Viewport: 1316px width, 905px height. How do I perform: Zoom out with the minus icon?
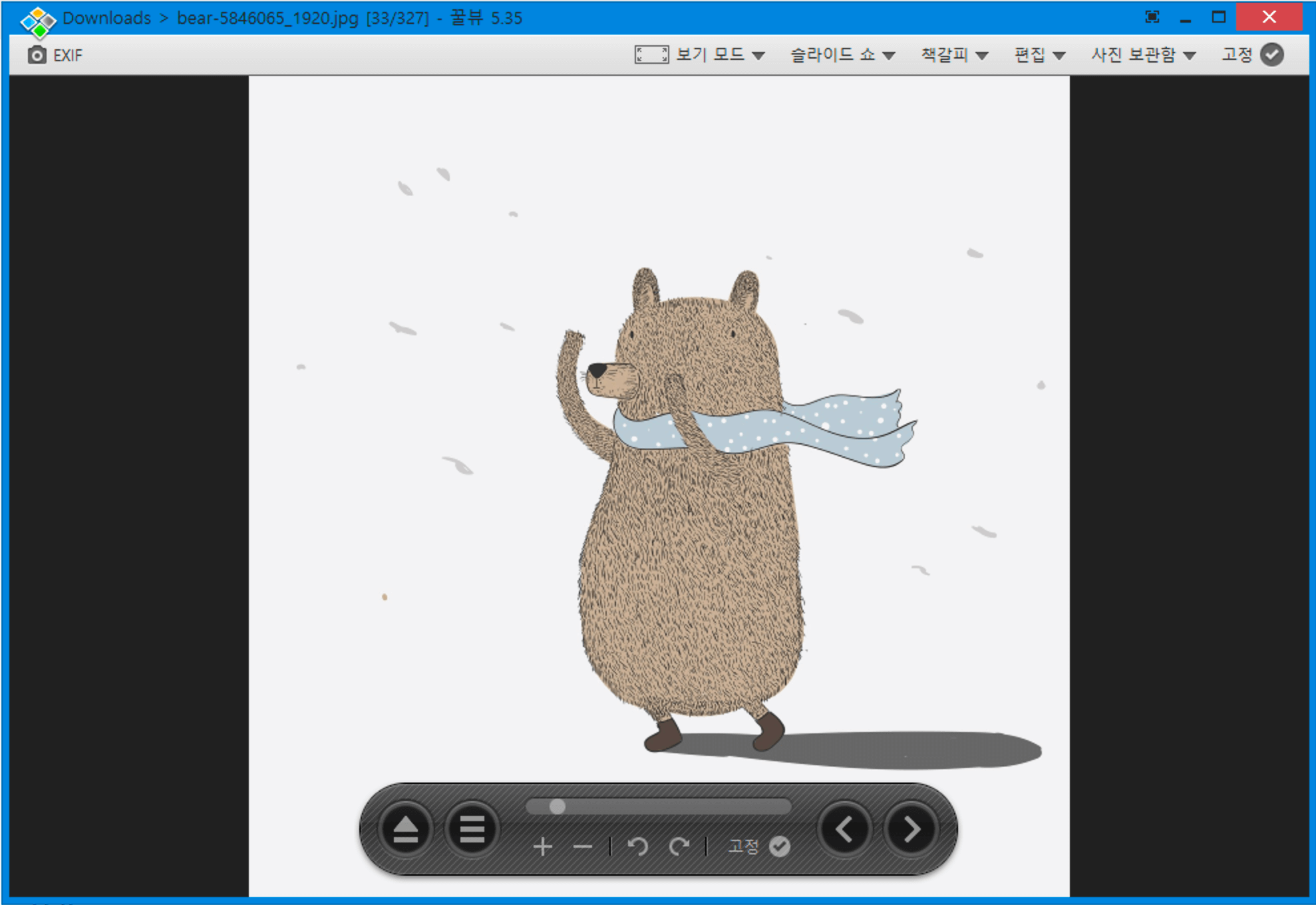point(582,846)
